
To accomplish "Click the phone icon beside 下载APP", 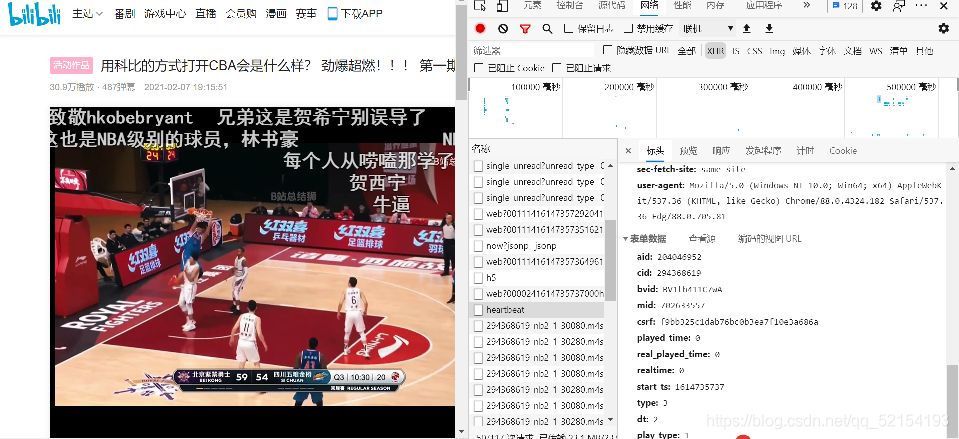I will [x=333, y=13].
